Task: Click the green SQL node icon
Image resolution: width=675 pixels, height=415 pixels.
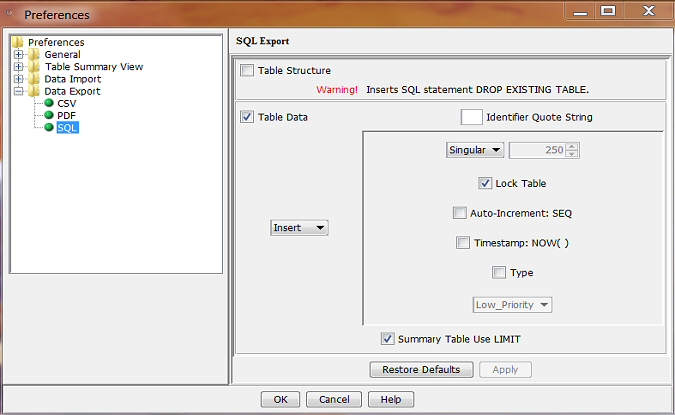Action: [x=49, y=128]
